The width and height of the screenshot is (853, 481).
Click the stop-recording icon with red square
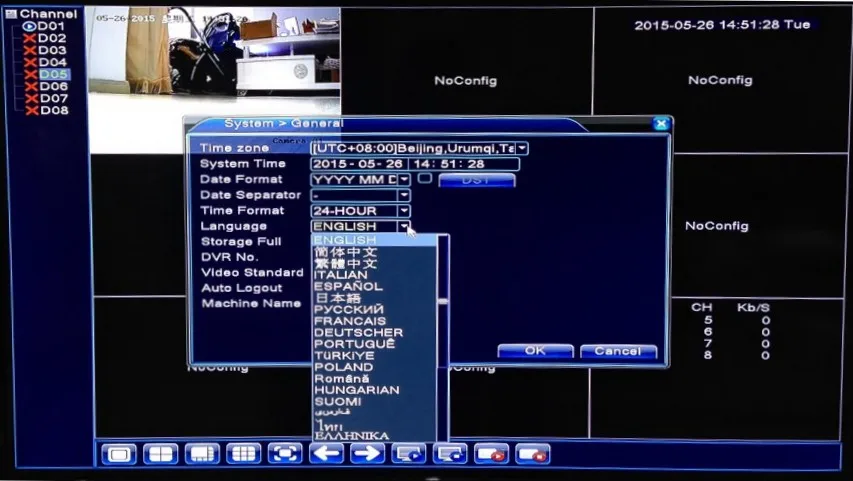coord(533,454)
